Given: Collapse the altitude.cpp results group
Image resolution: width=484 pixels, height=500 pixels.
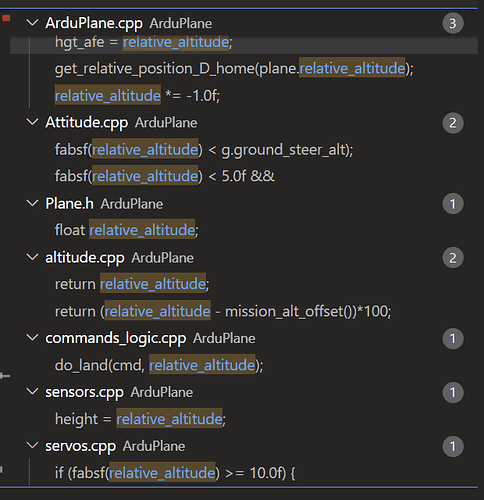Looking at the screenshot, I should tap(32, 257).
